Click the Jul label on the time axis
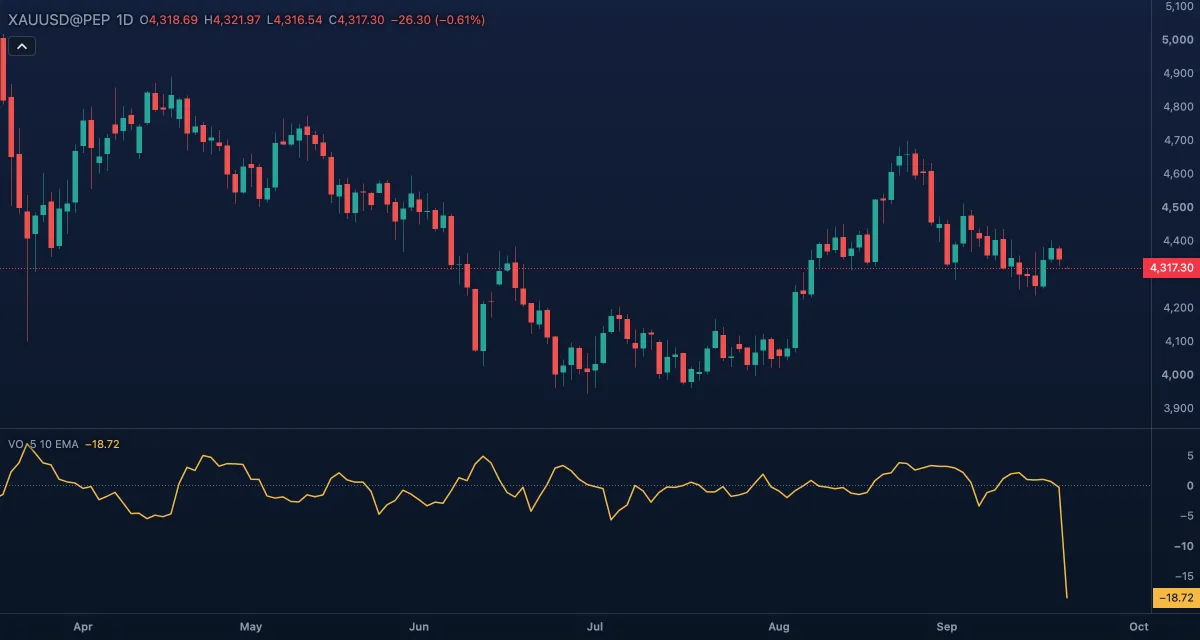The image size is (1200, 640). 595,627
